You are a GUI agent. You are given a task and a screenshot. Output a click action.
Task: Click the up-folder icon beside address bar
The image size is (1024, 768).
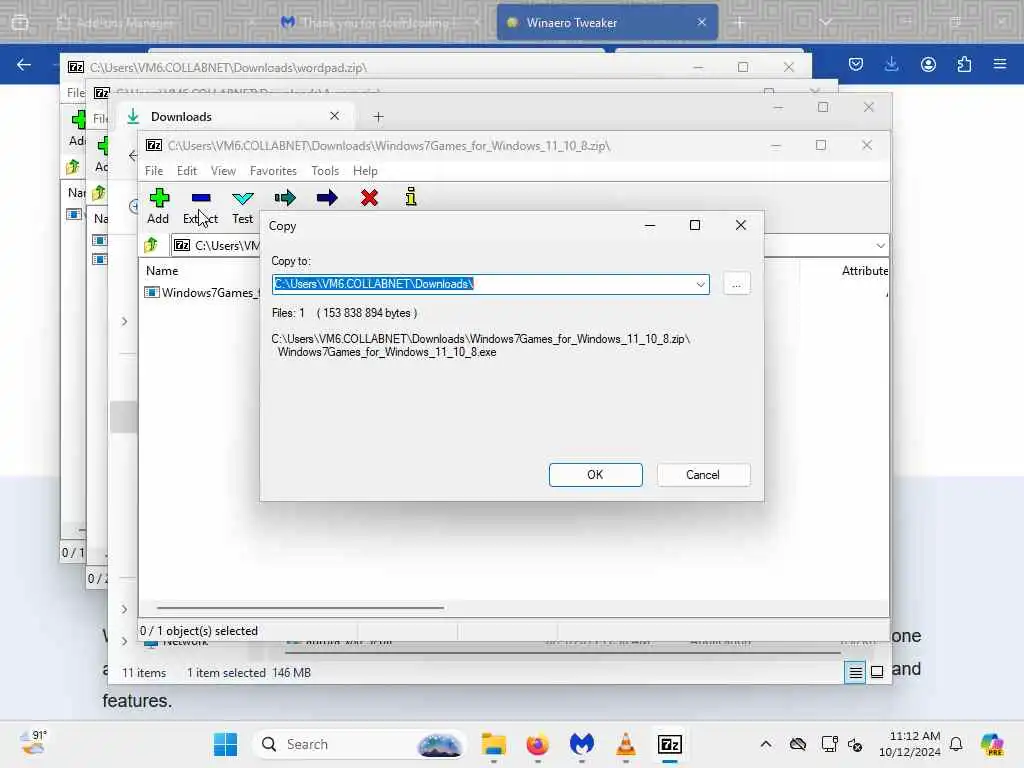151,245
